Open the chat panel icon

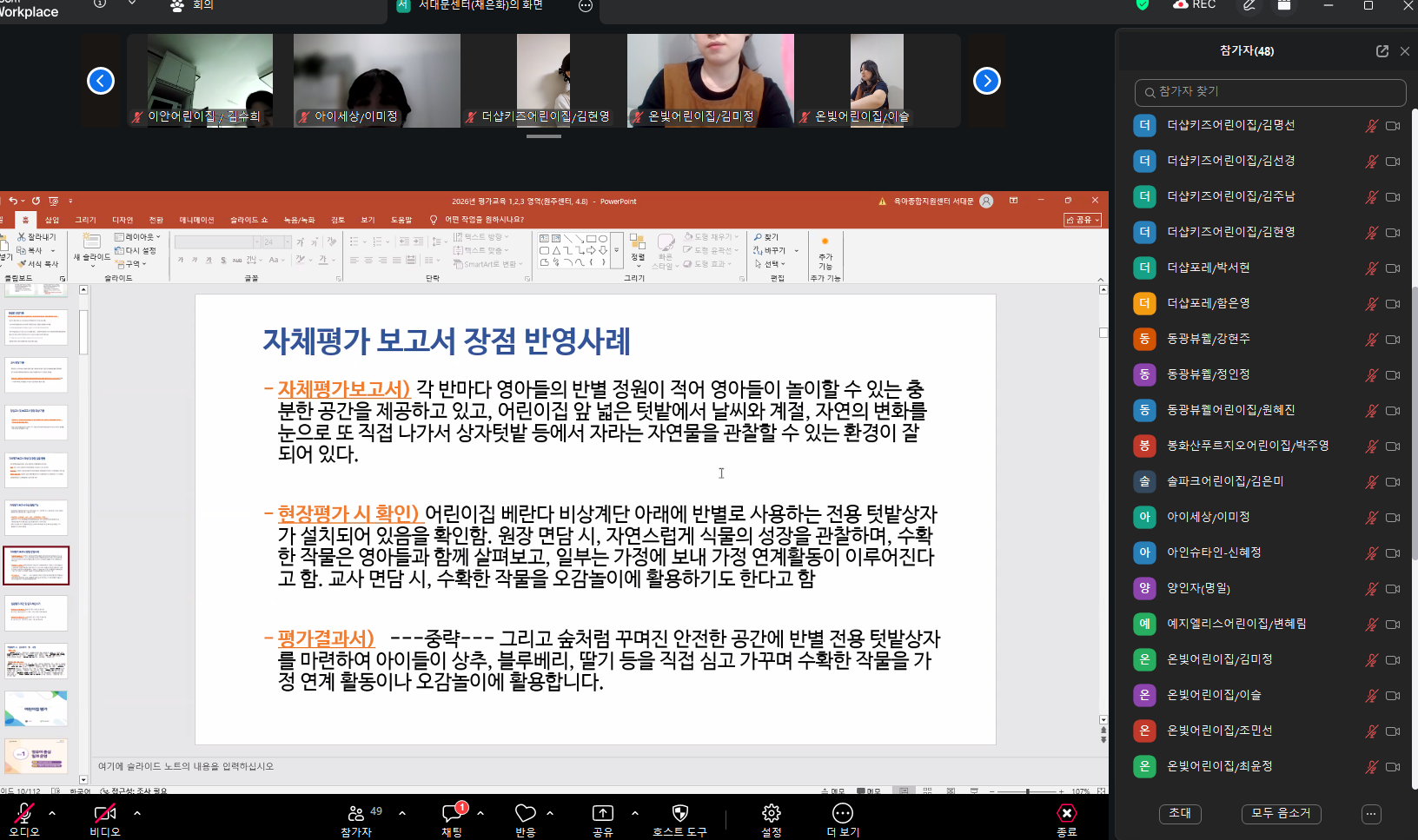click(452, 814)
